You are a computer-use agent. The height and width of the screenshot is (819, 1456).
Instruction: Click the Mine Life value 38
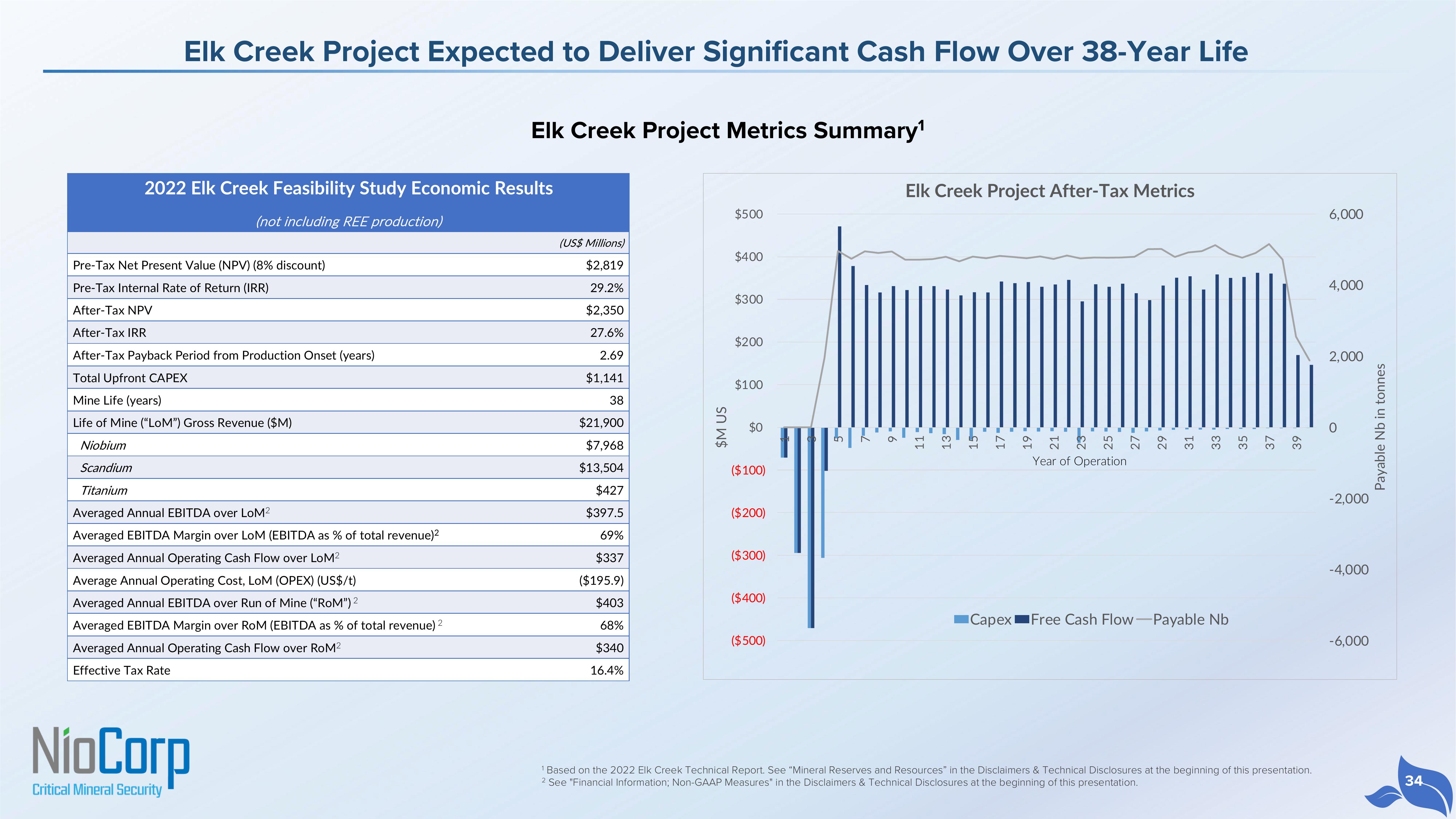(x=616, y=401)
